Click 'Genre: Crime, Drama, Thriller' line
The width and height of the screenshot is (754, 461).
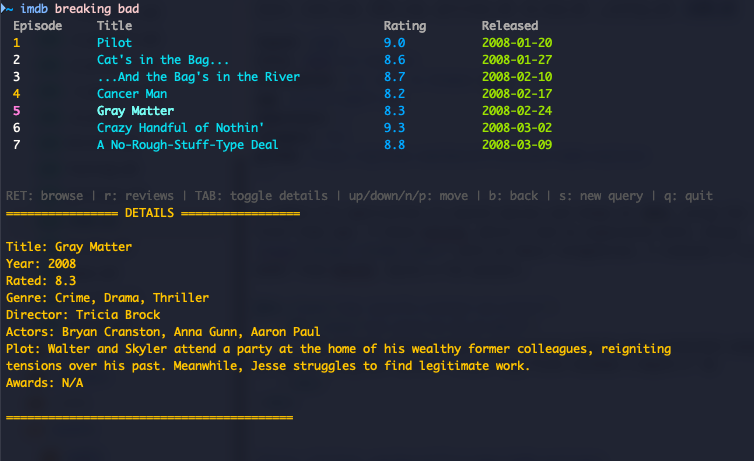(107, 298)
